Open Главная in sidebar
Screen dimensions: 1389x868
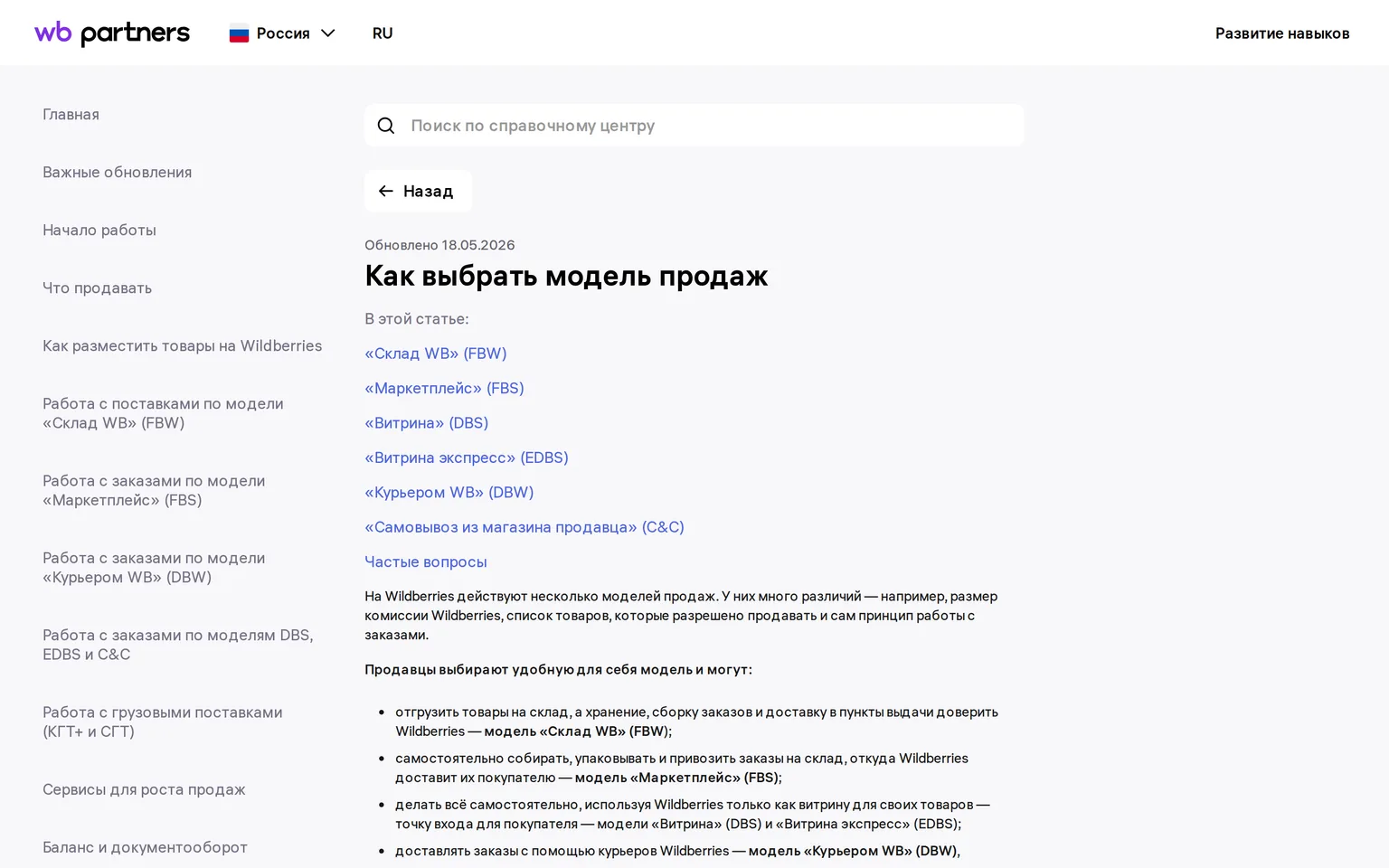point(71,115)
